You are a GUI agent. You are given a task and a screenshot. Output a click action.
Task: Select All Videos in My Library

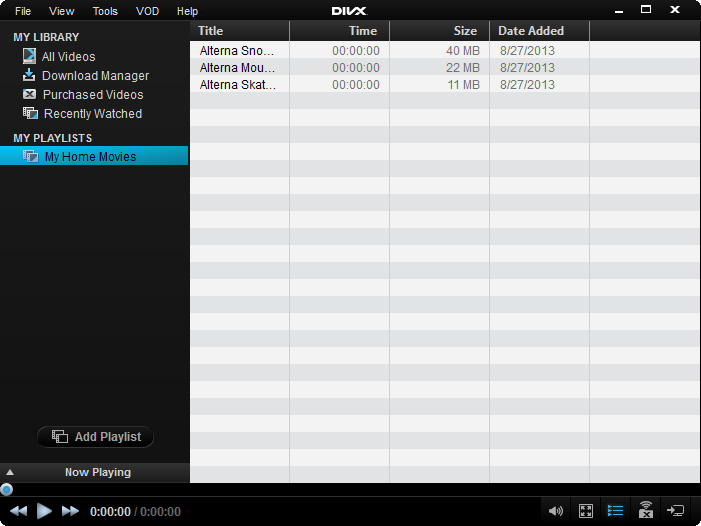(68, 57)
